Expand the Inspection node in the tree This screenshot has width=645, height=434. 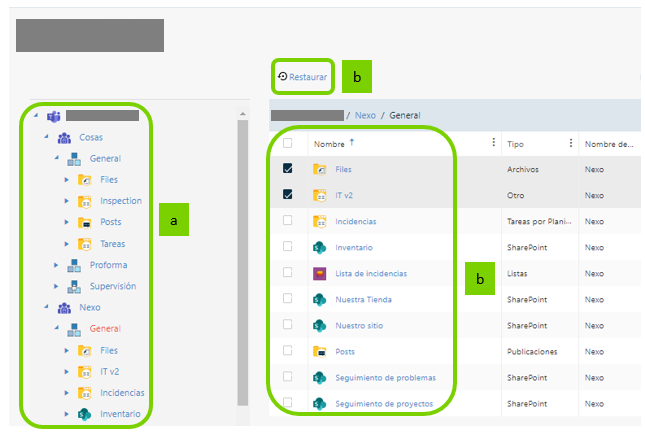(x=67, y=201)
